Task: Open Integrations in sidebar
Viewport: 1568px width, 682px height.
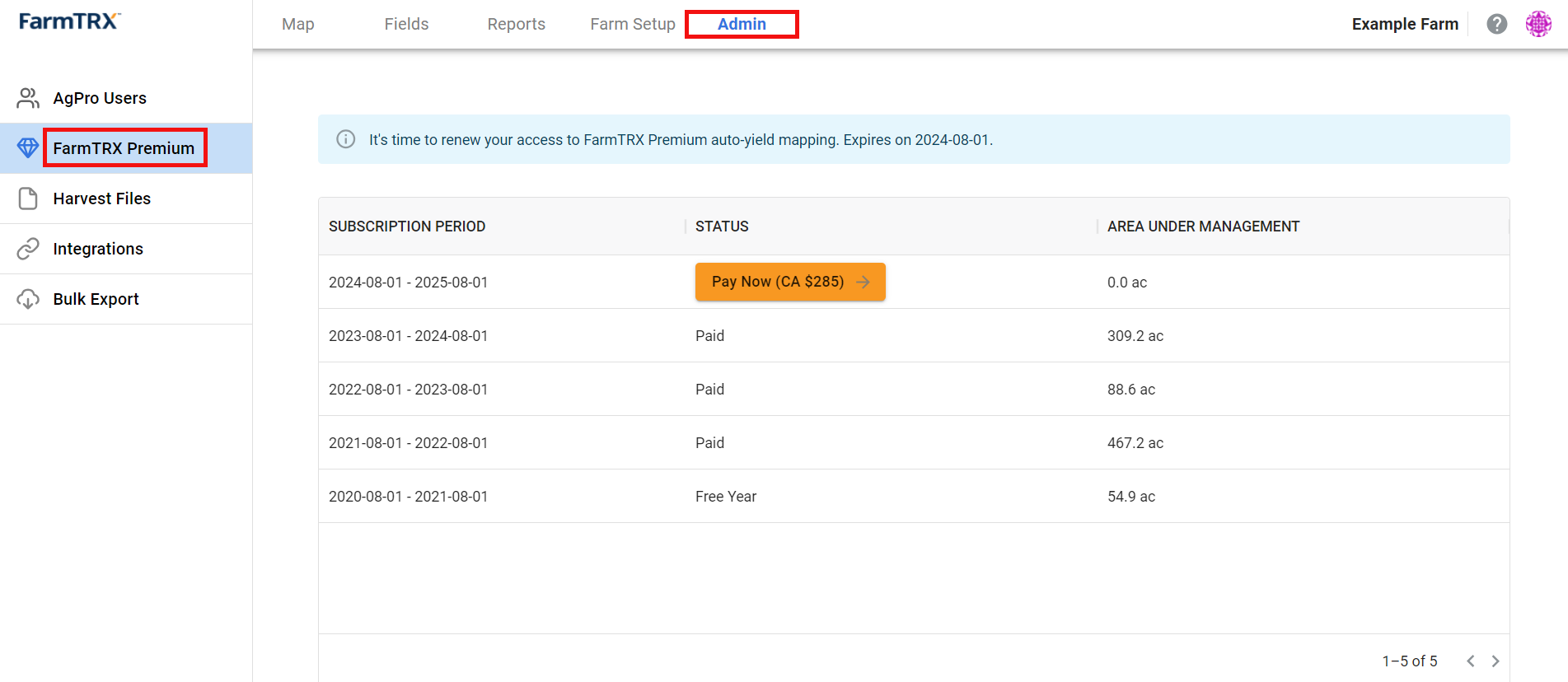Action: [126, 249]
